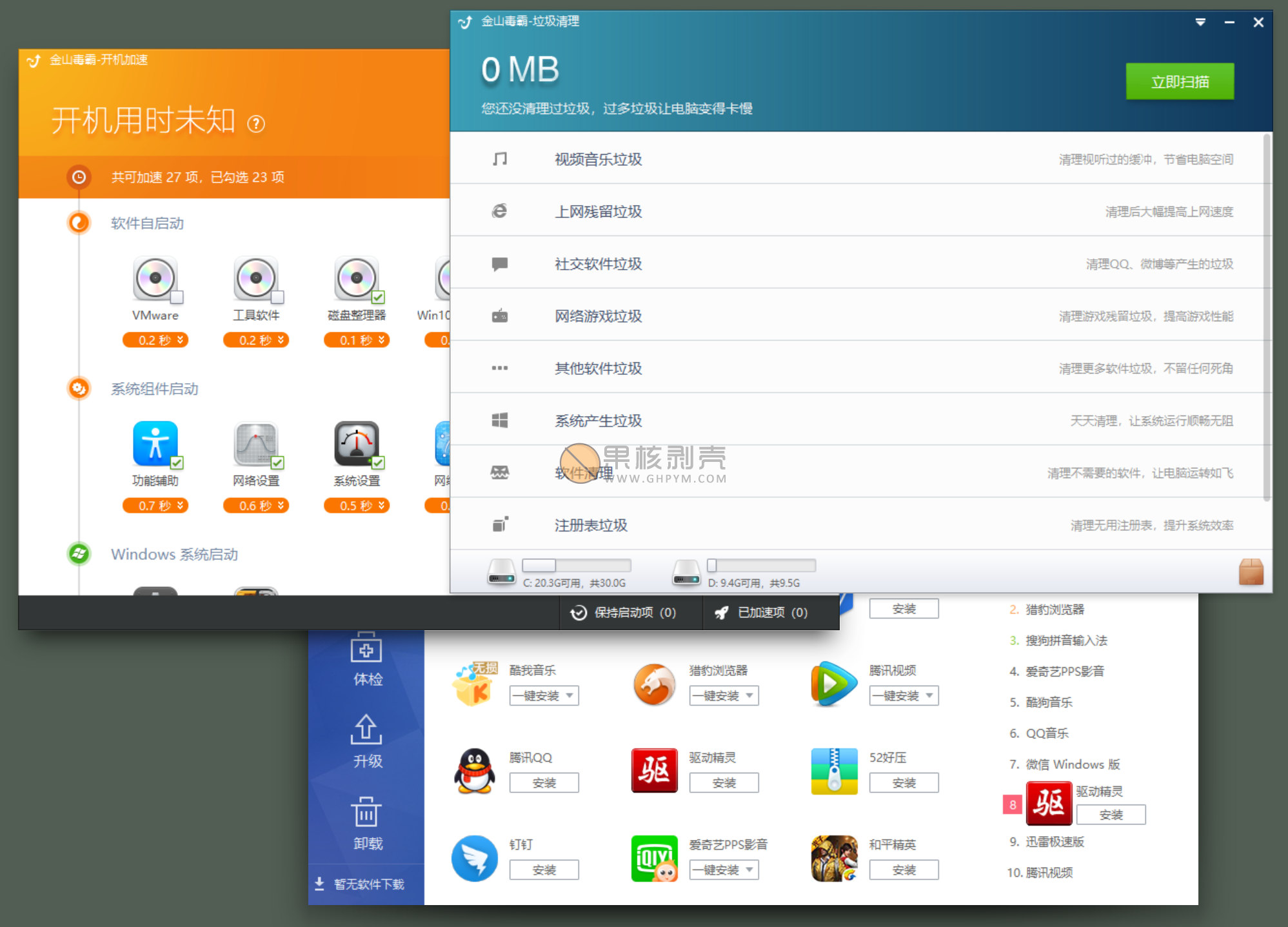Screen dimensions: 1288x927
Task: Untick the 功能辅助 checkbox
Action: point(177,463)
